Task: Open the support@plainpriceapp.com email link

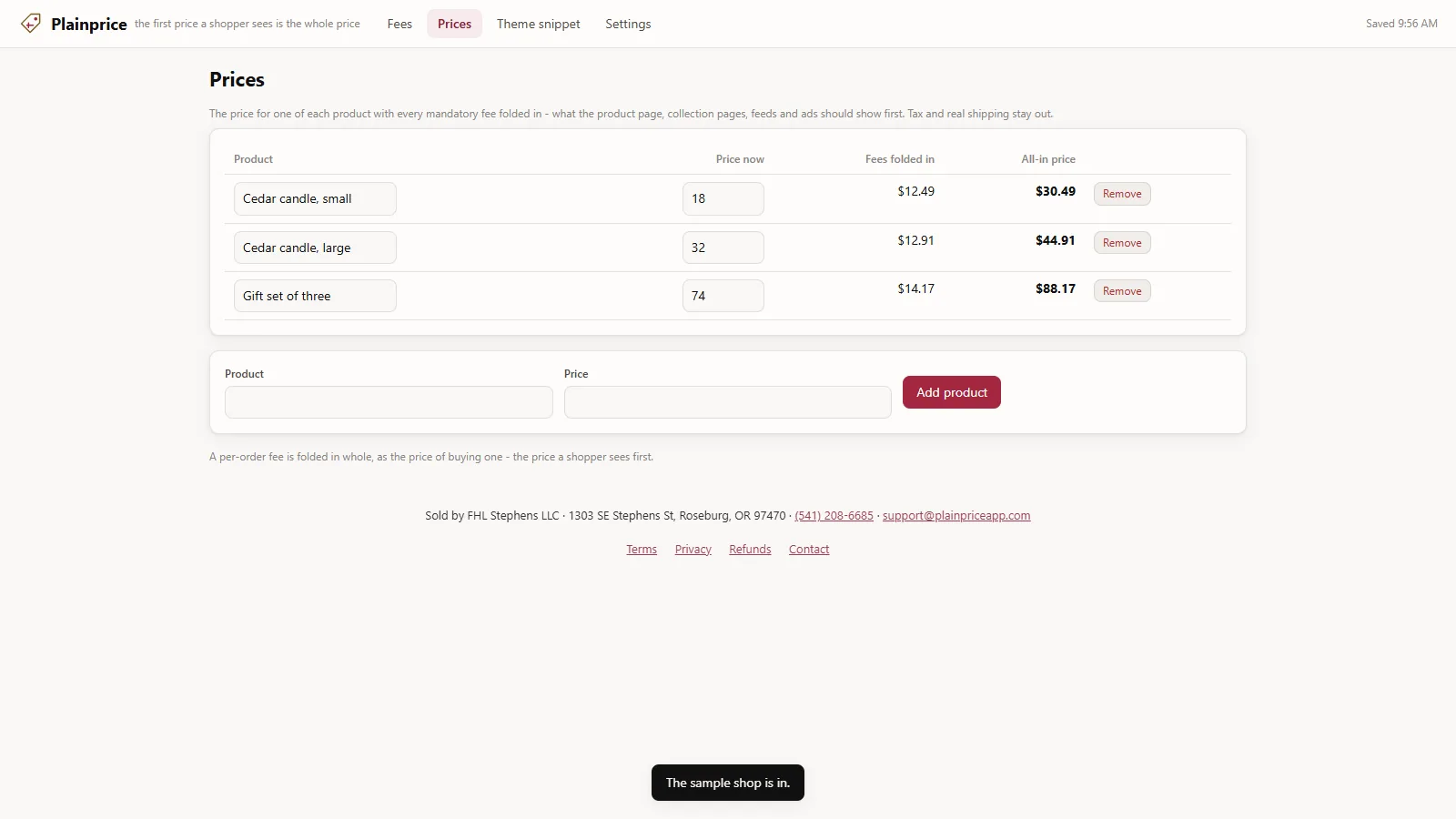Action: pos(956,515)
